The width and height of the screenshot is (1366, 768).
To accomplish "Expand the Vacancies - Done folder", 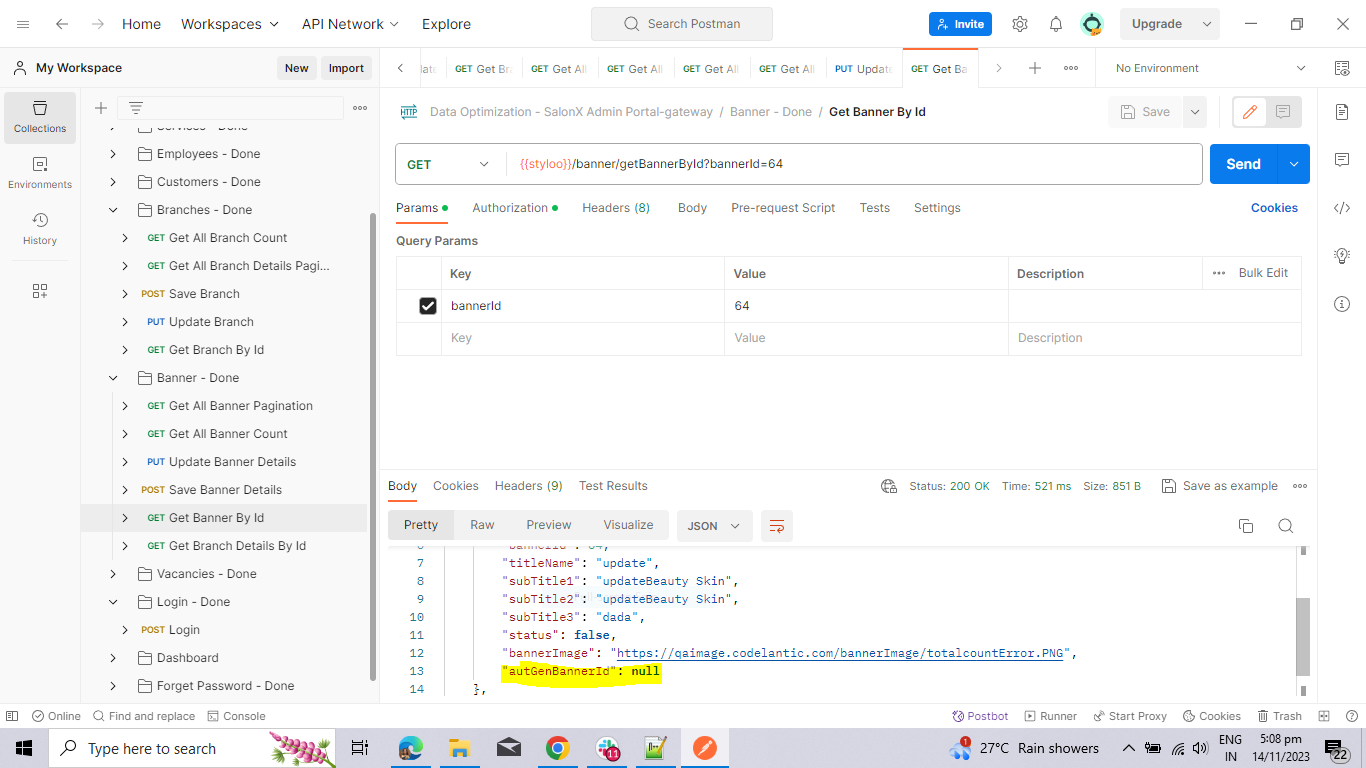I will 113,574.
